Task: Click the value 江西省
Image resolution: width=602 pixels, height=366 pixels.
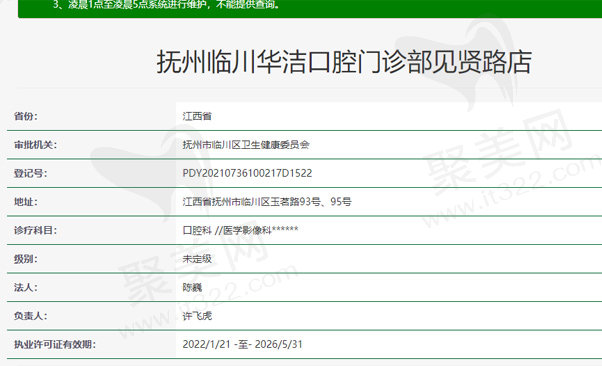Action: pyautogui.click(x=197, y=116)
